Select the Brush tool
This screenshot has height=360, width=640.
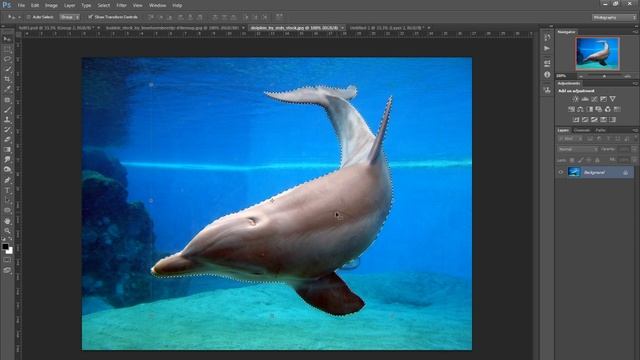(7, 110)
